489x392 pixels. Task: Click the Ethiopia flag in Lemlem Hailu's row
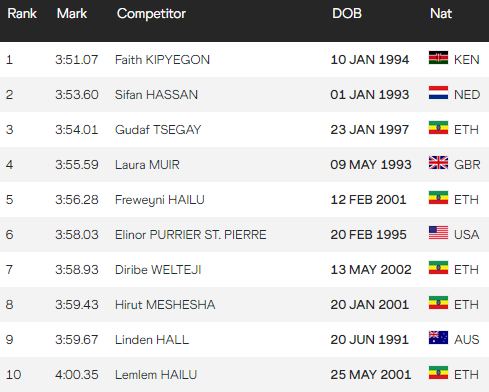(438, 373)
